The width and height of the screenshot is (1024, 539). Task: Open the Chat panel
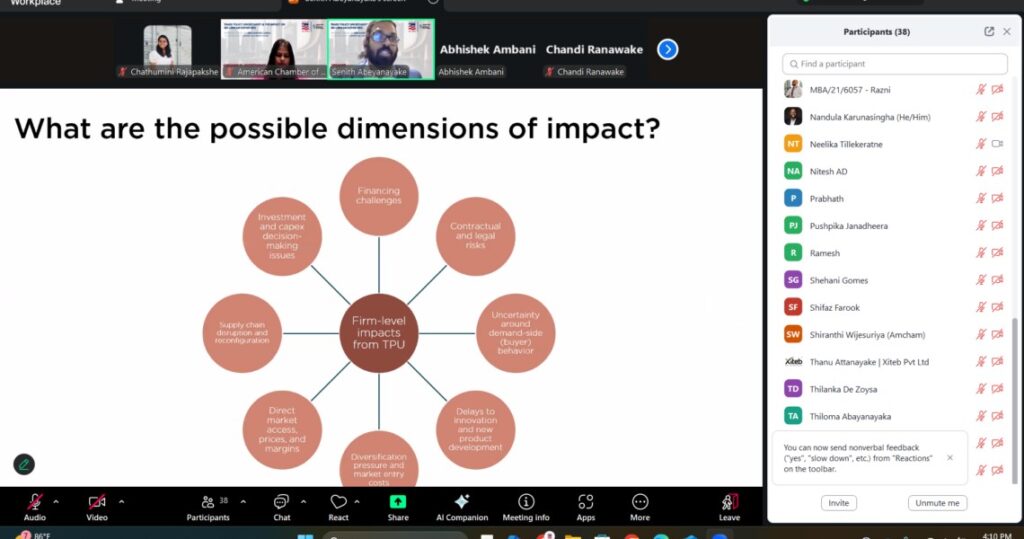[281, 507]
